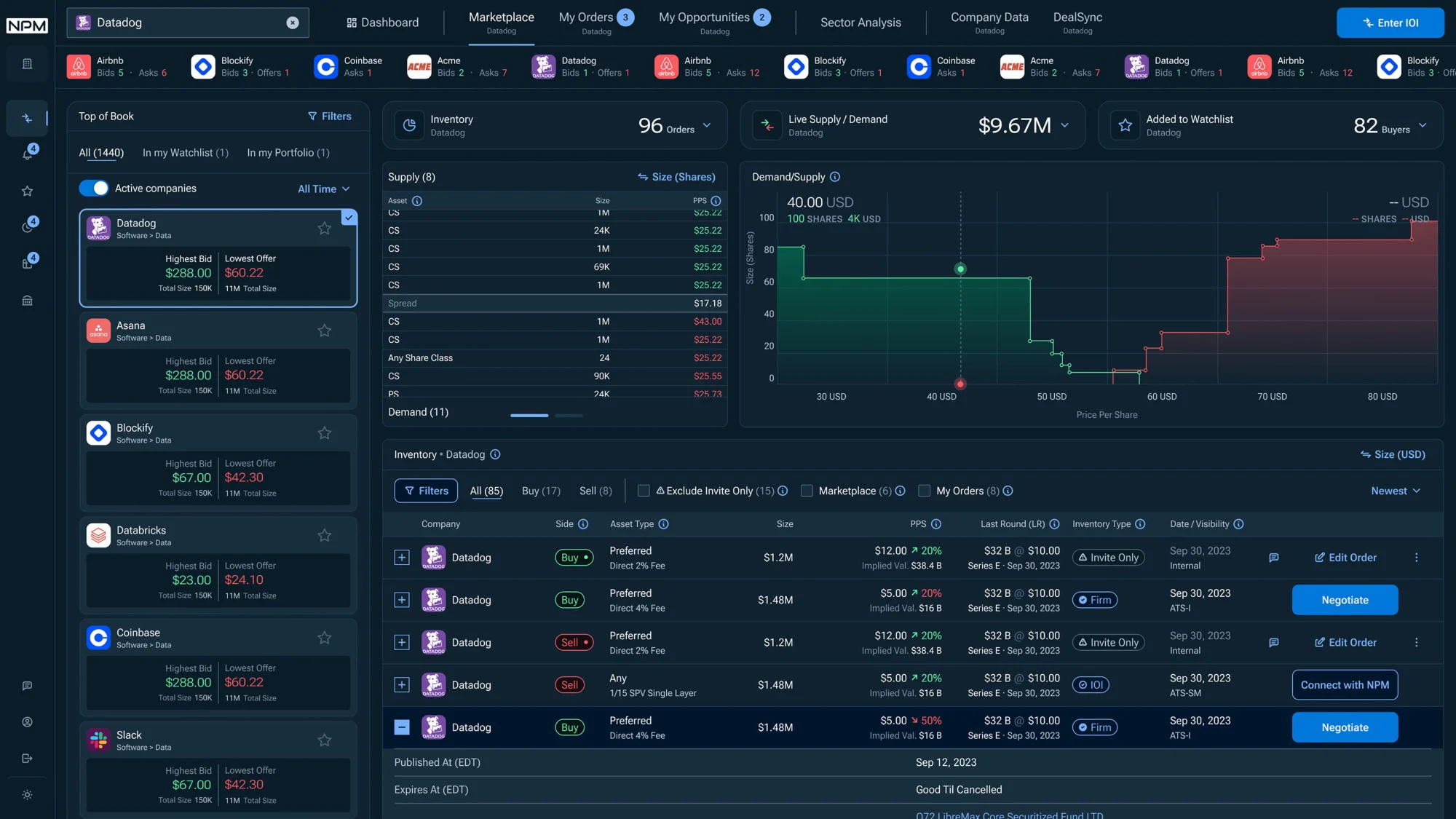Show Last Round (LR) column info
This screenshot has height=819, width=1456.
[x=1054, y=524]
